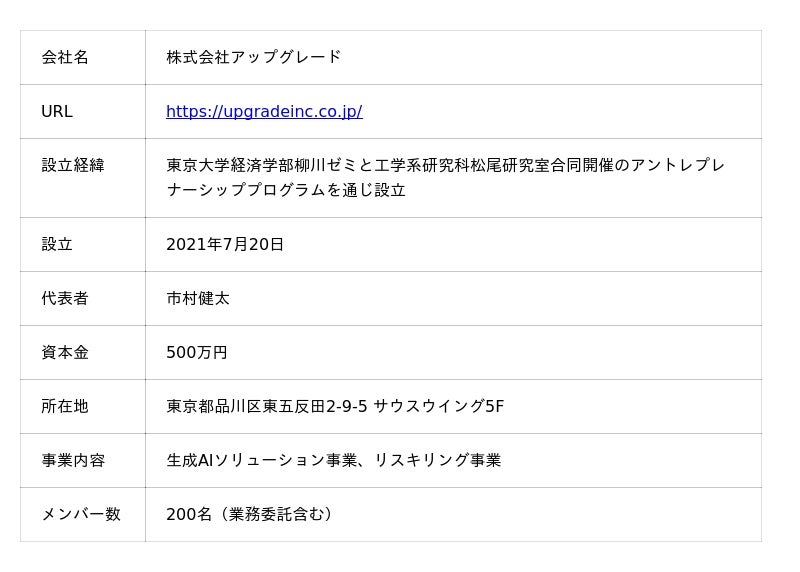Open the upgradeinc.co.jp URL link
The height and width of the screenshot is (572, 800).
coord(264,112)
